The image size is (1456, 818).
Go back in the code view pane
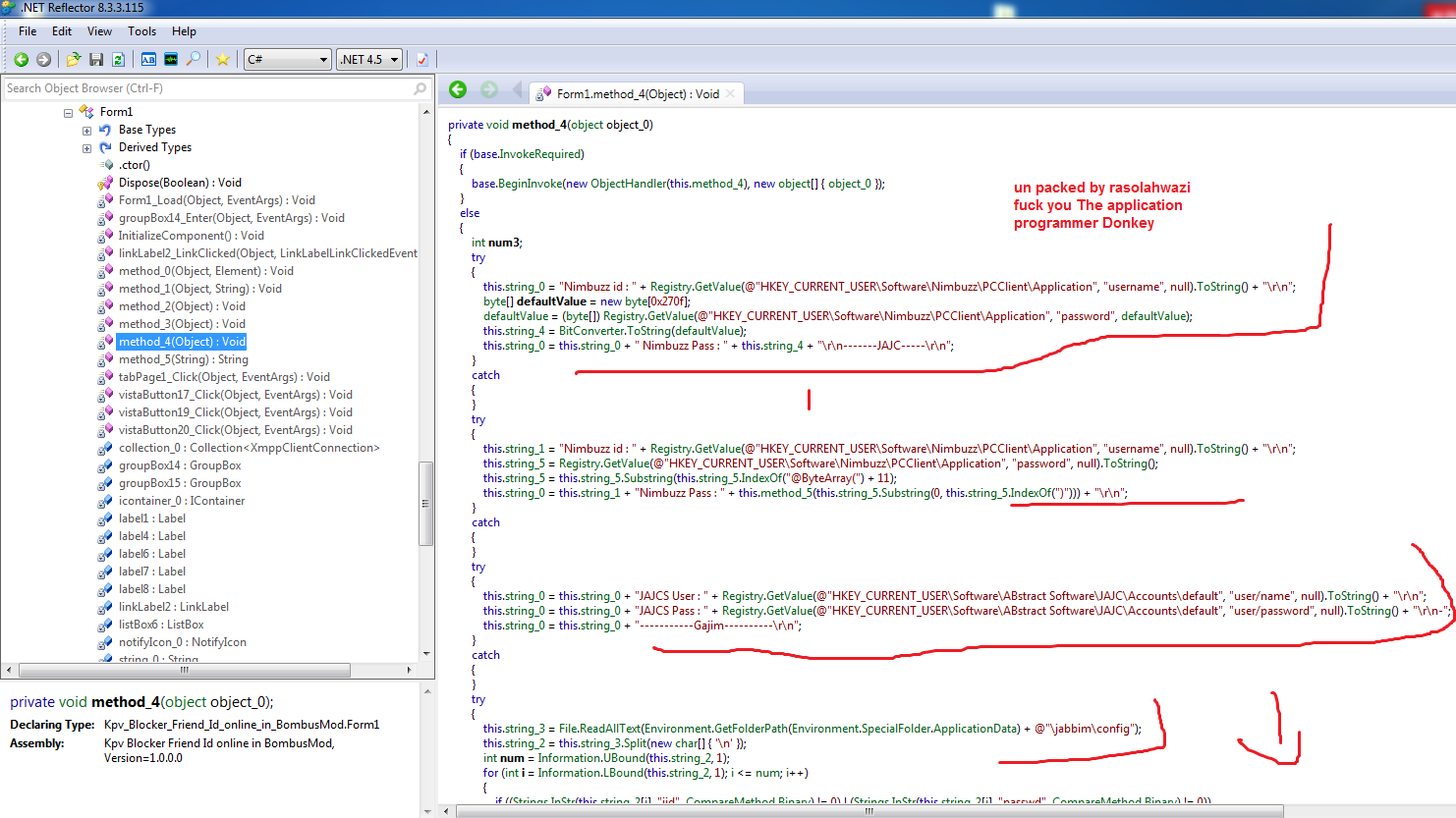458,90
